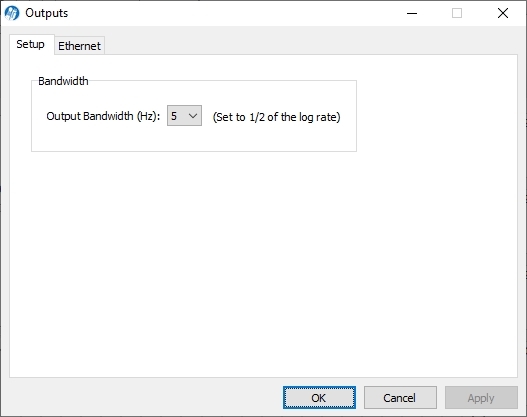Click the disabled maximize box icon
This screenshot has height=417, width=527.
coord(457,13)
